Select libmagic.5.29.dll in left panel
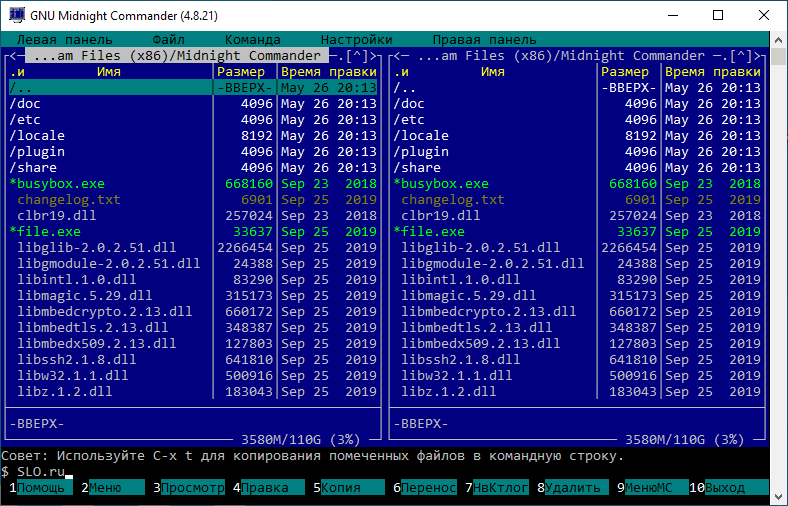Image resolution: width=788 pixels, height=506 pixels. [x=193, y=296]
